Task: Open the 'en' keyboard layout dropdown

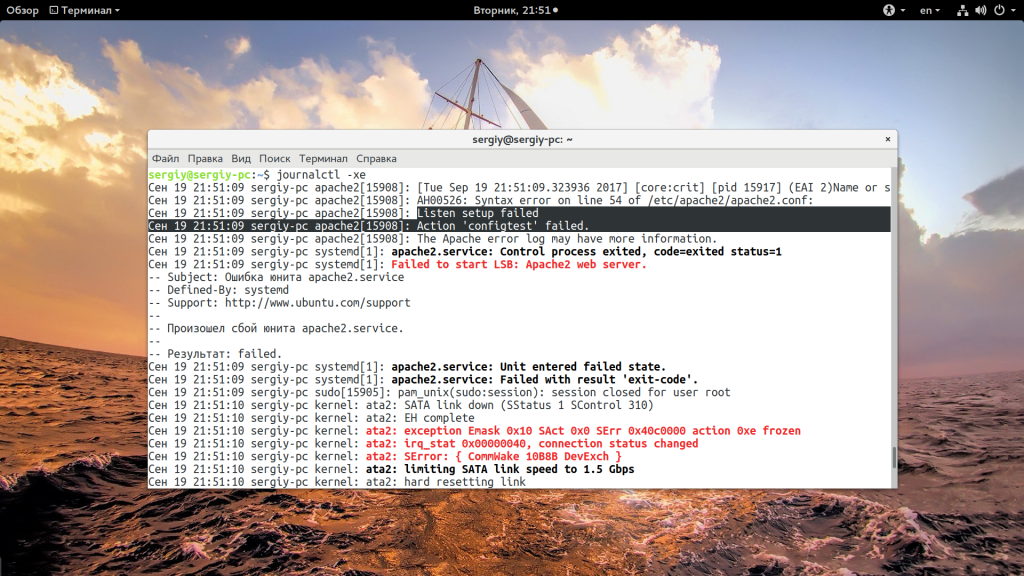Action: coord(929,10)
